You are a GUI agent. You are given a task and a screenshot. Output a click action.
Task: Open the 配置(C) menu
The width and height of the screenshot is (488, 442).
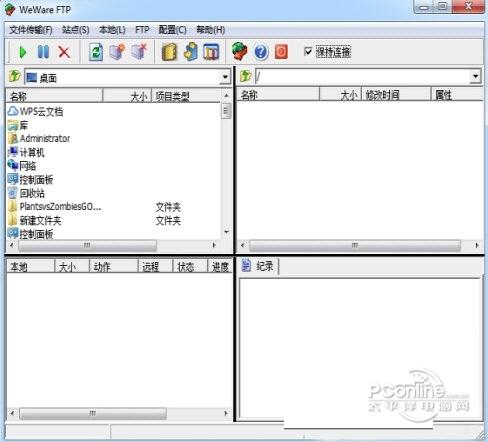click(172, 30)
